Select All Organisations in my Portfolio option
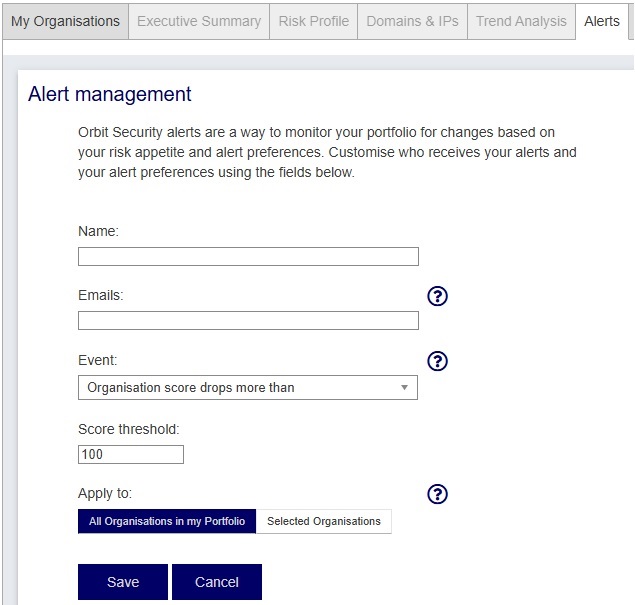 click(x=167, y=521)
